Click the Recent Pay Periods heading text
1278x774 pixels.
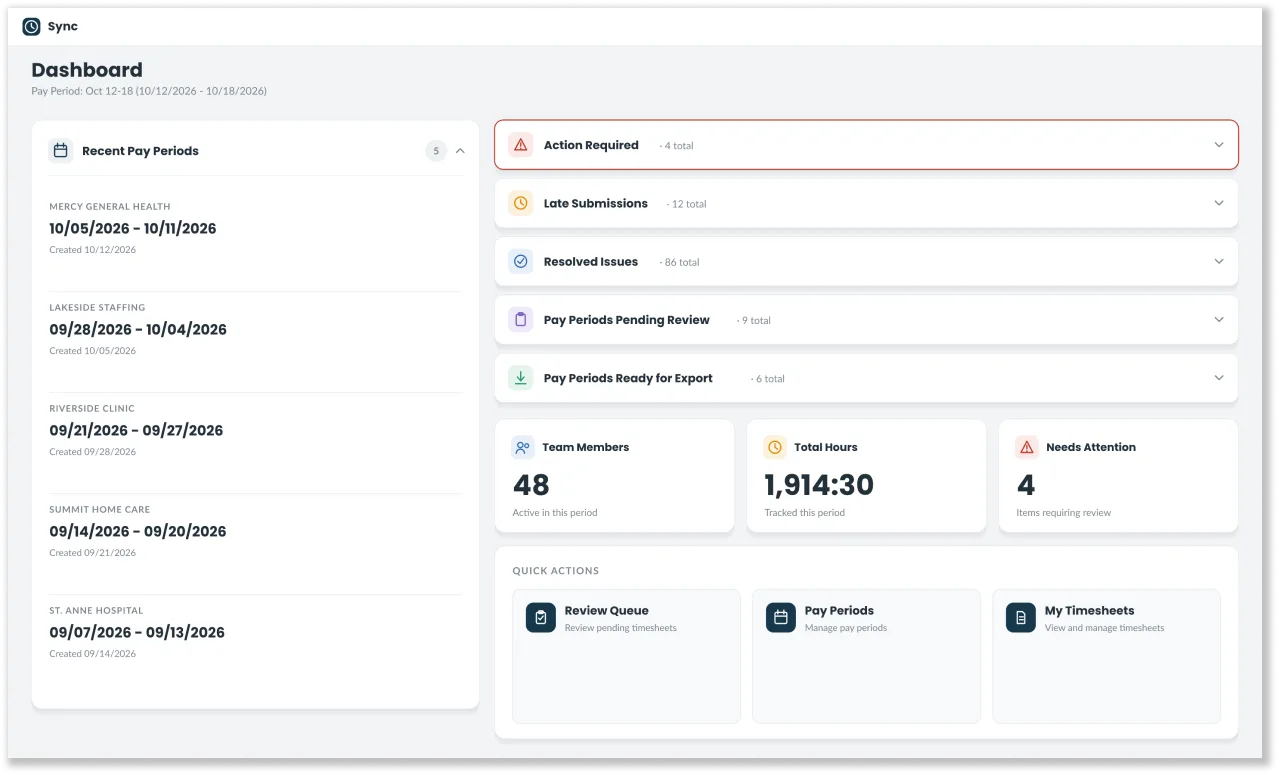(140, 151)
